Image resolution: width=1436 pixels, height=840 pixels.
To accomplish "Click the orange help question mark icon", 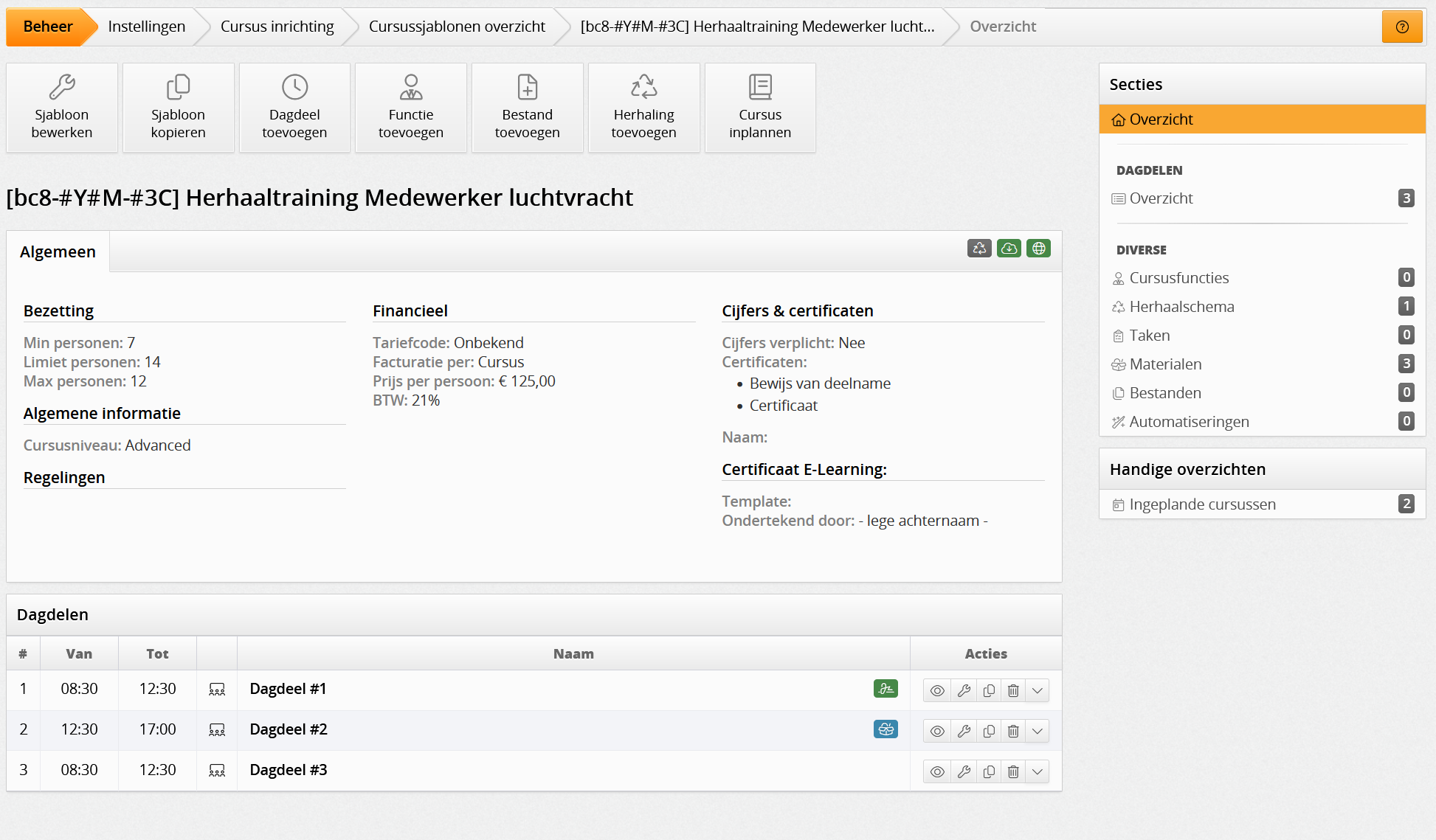I will [x=1401, y=27].
